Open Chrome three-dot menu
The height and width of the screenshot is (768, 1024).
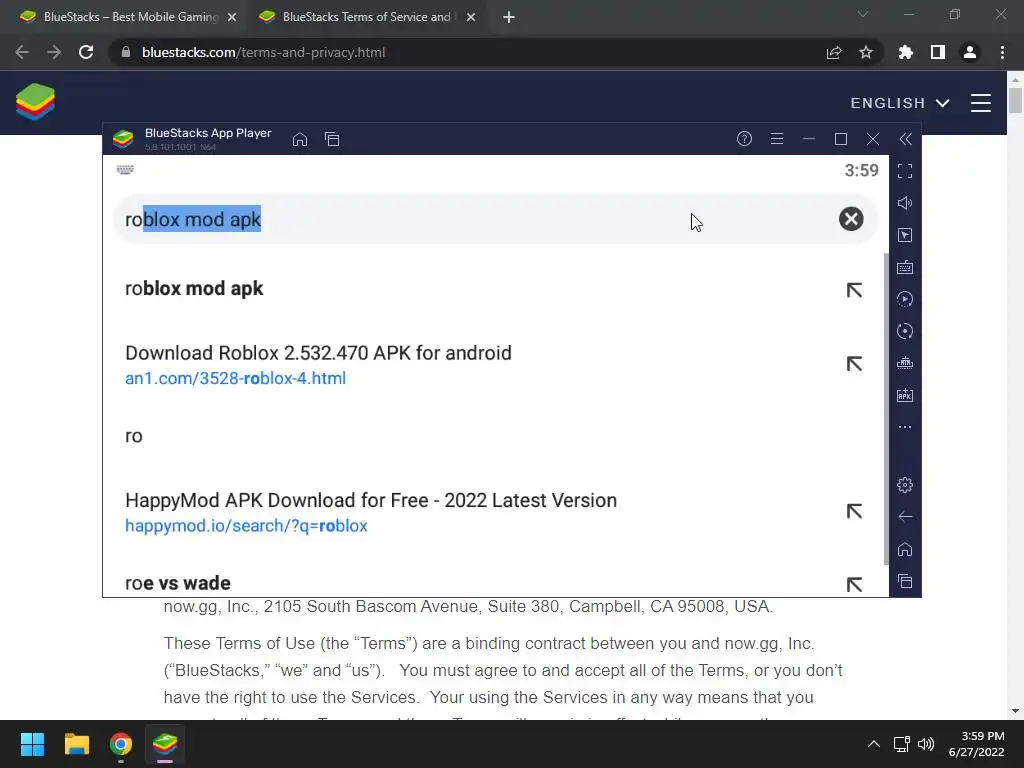pos(1002,52)
